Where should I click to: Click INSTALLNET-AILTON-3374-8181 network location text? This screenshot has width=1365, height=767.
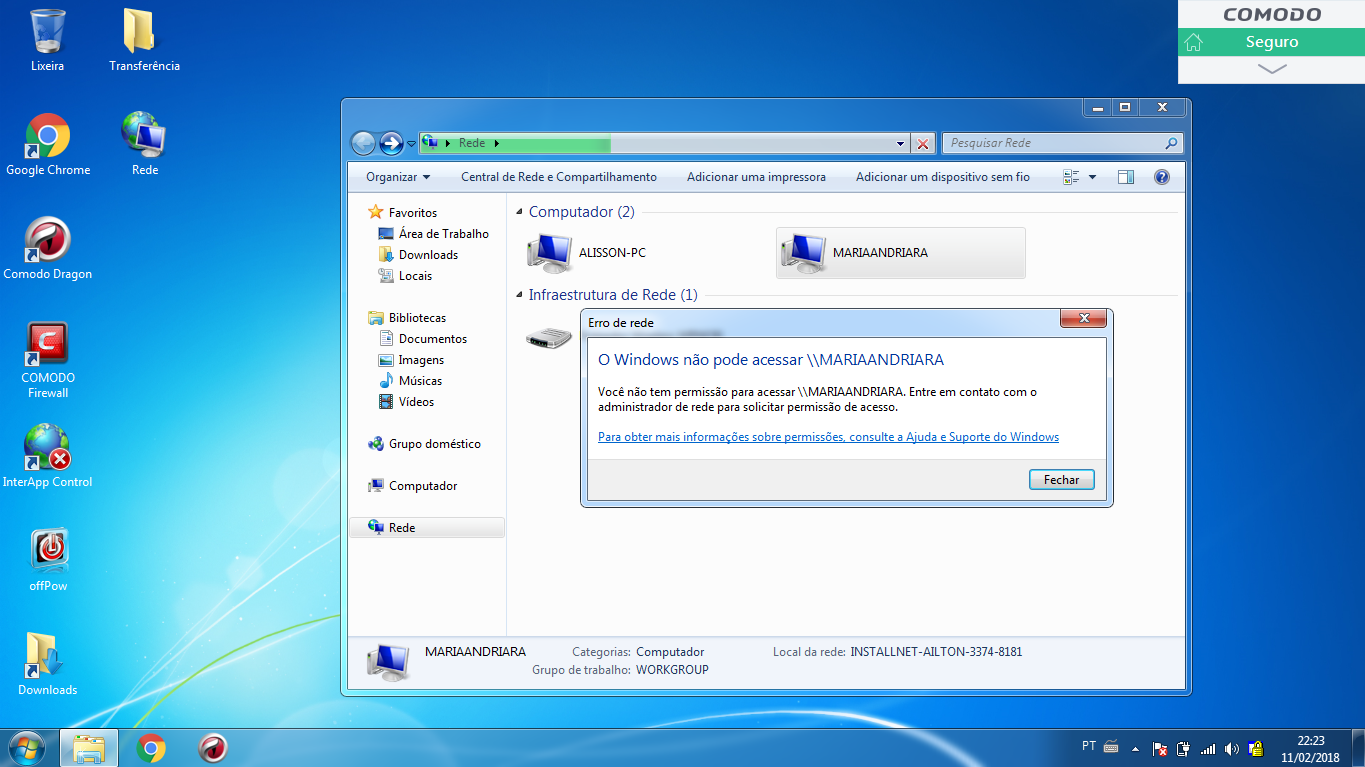point(936,652)
